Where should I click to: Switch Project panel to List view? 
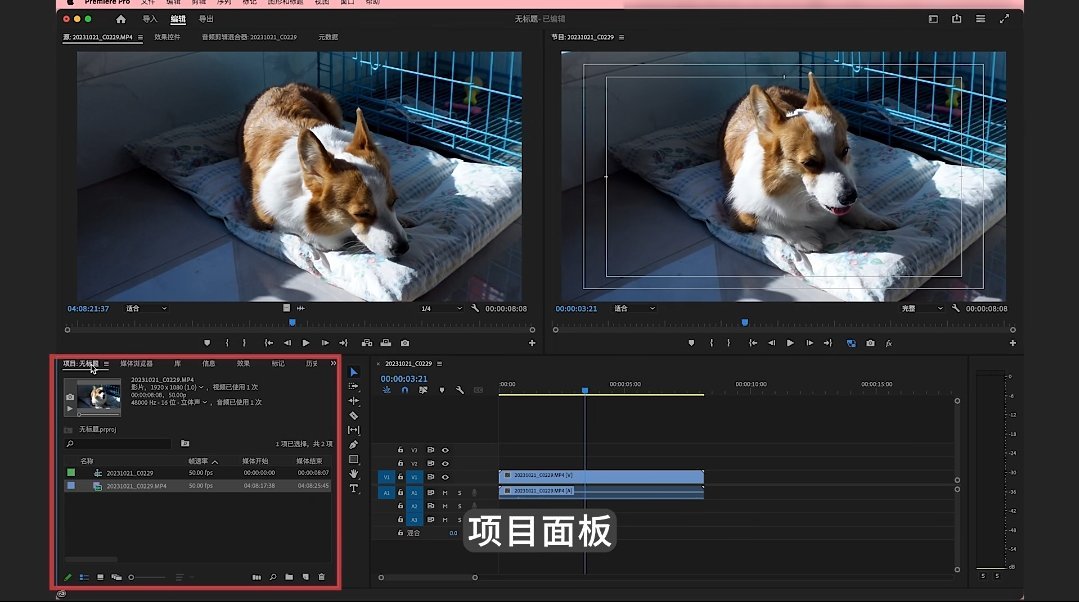click(x=84, y=577)
